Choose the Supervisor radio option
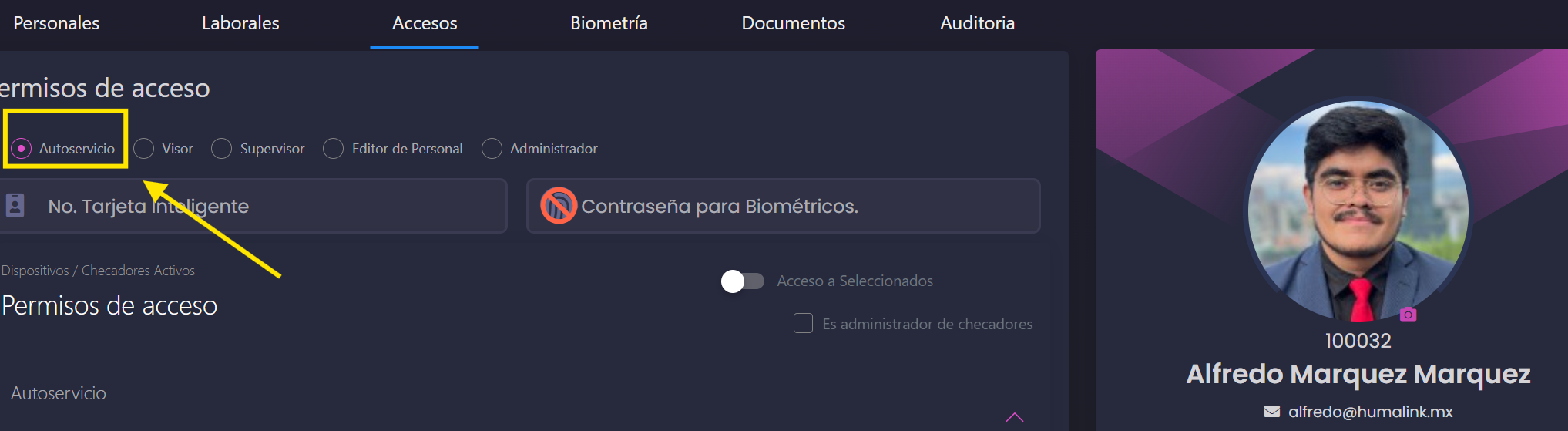This screenshot has width=1568, height=431. coord(221,148)
